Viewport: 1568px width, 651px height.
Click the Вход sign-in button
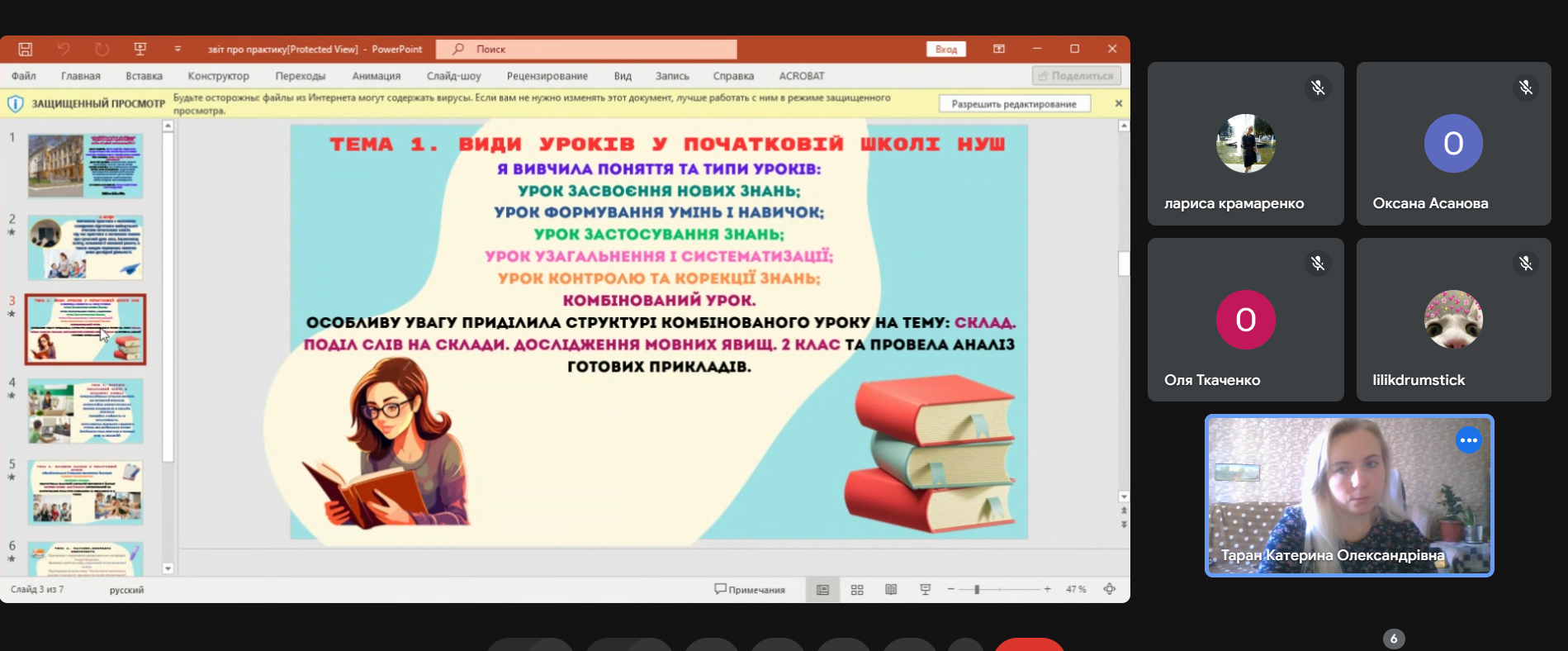pyautogui.click(x=945, y=49)
